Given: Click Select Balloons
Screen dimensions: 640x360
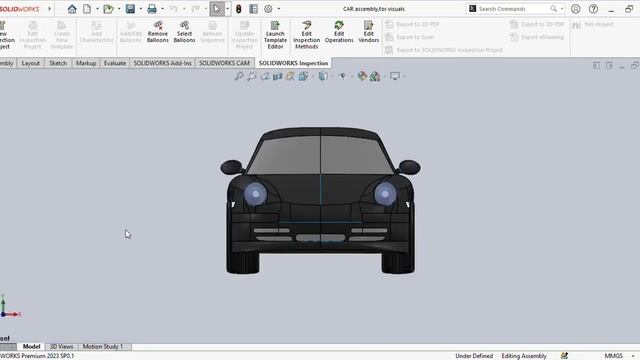Looking at the screenshot, I should pos(184,32).
